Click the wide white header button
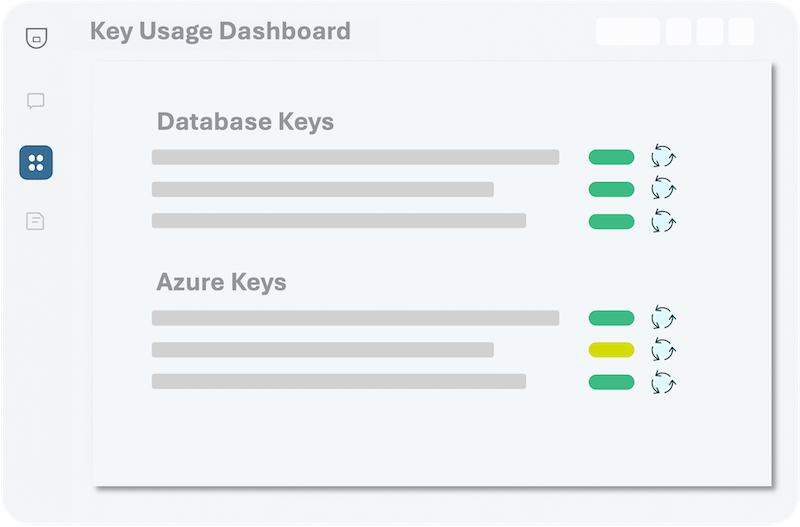 [x=627, y=32]
